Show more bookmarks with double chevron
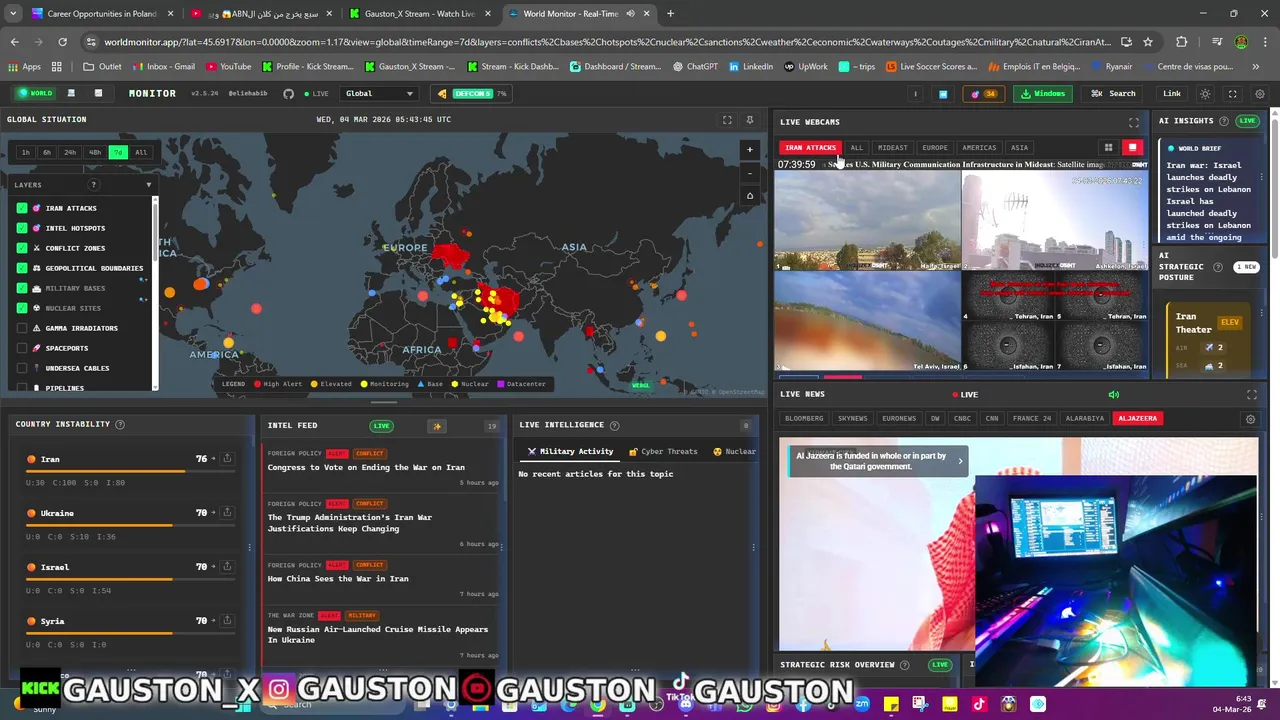1280x720 pixels. (x=1256, y=67)
